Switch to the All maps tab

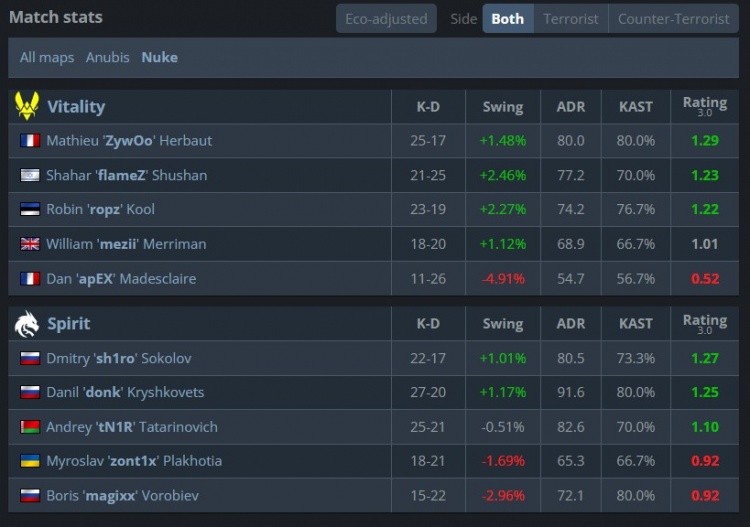47,57
